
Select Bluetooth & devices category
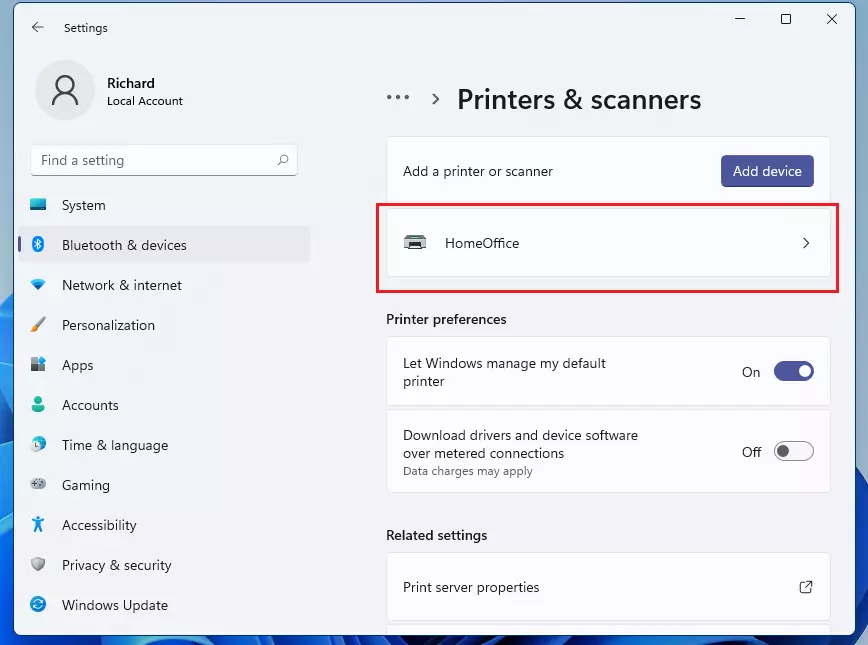click(x=164, y=245)
